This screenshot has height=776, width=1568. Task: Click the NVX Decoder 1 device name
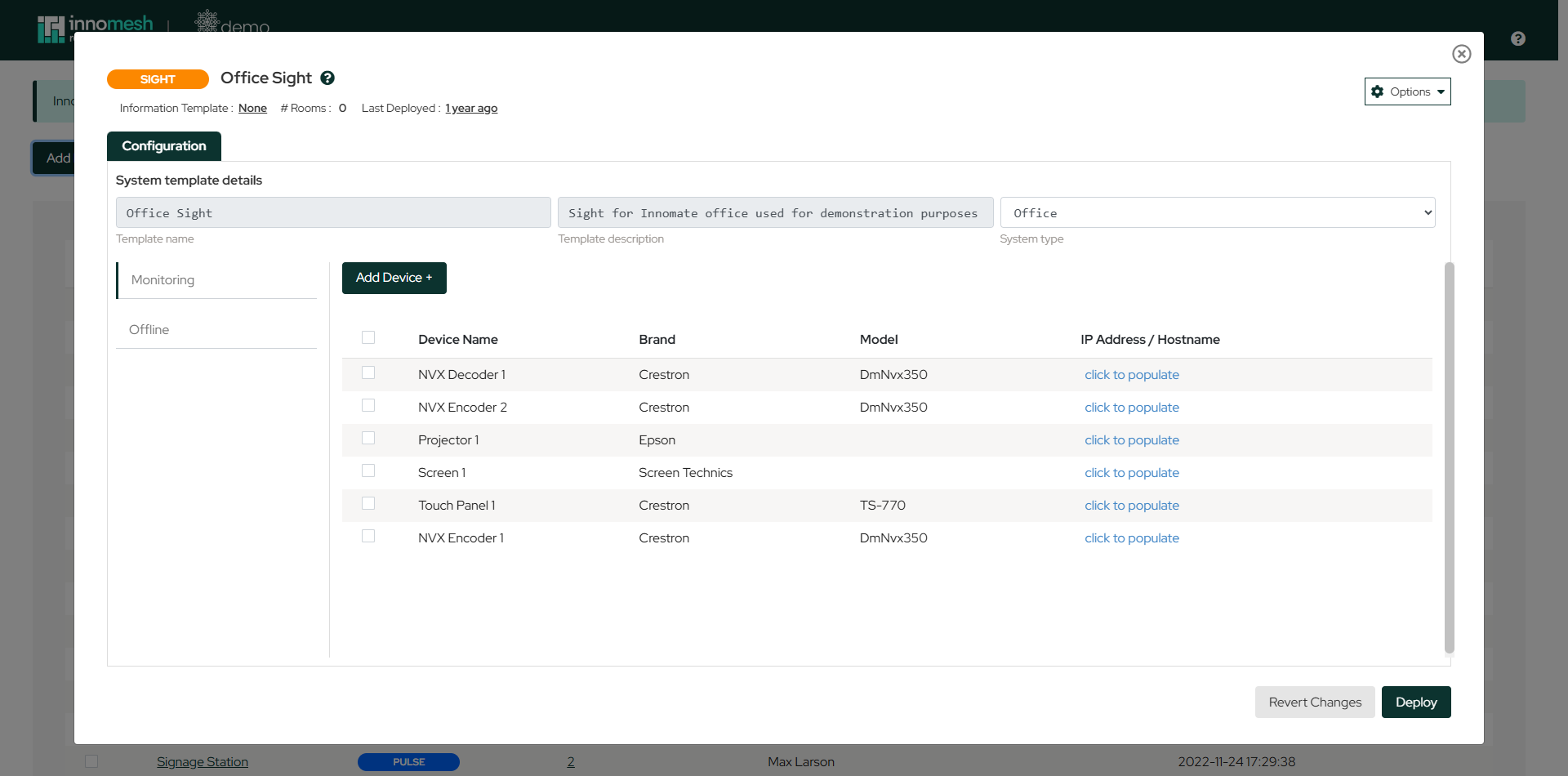(462, 375)
